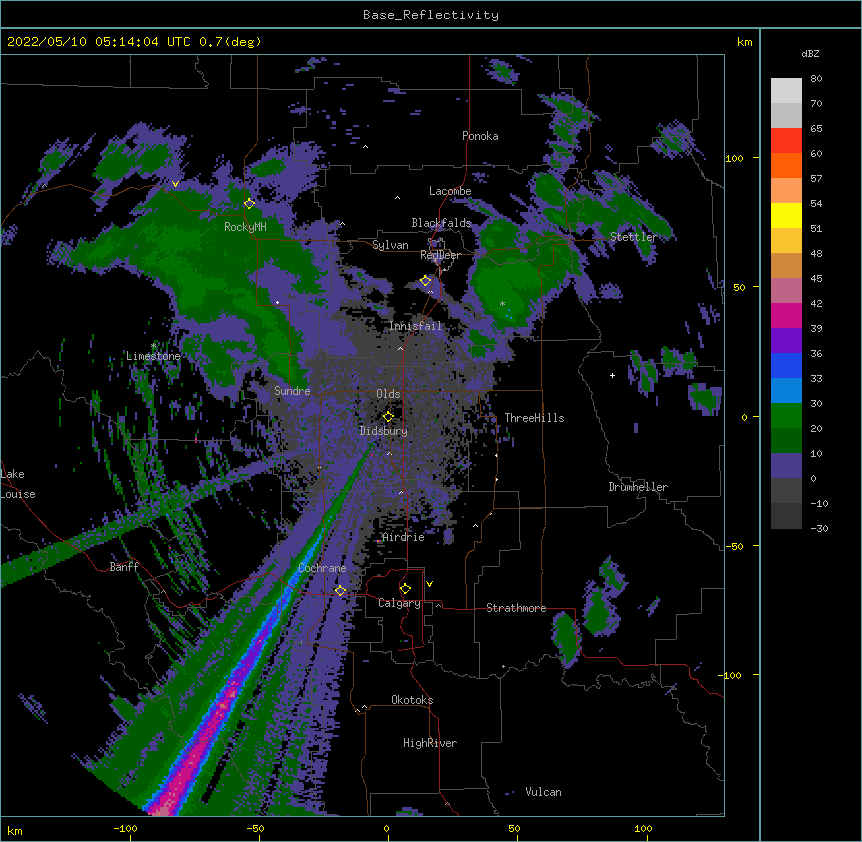The height and width of the screenshot is (842, 862).
Task: Click the Limestone label
Action: [153, 356]
